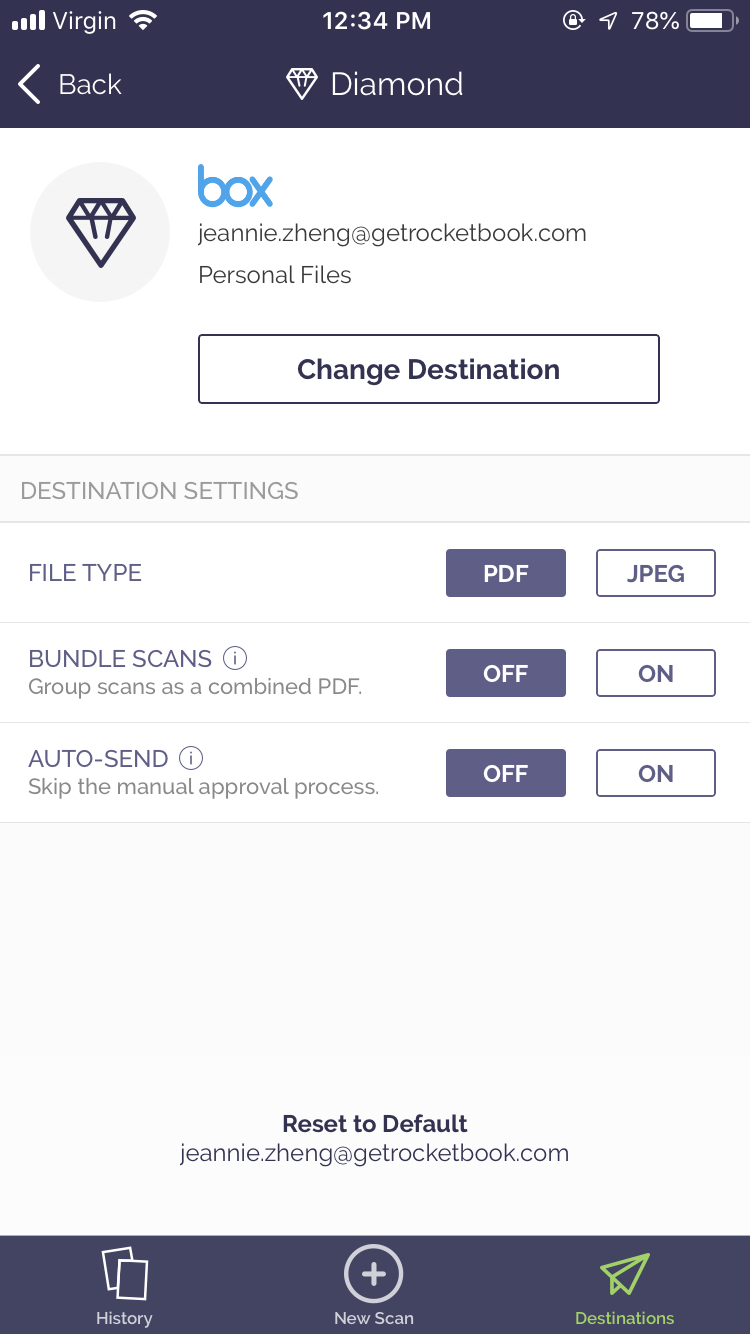Tap the Personal Files folder label

tap(275, 275)
